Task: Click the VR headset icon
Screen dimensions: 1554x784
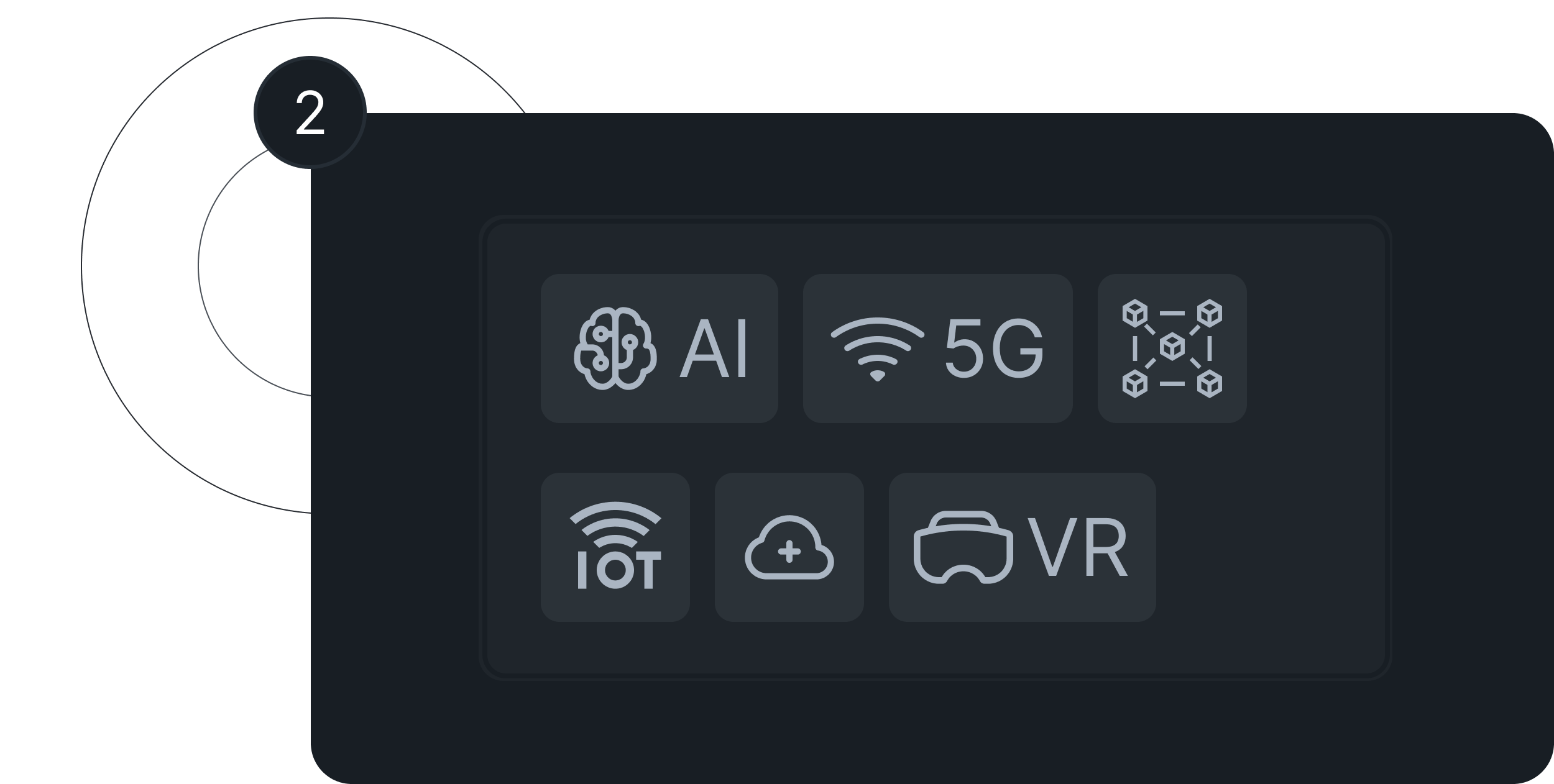Action: point(963,547)
